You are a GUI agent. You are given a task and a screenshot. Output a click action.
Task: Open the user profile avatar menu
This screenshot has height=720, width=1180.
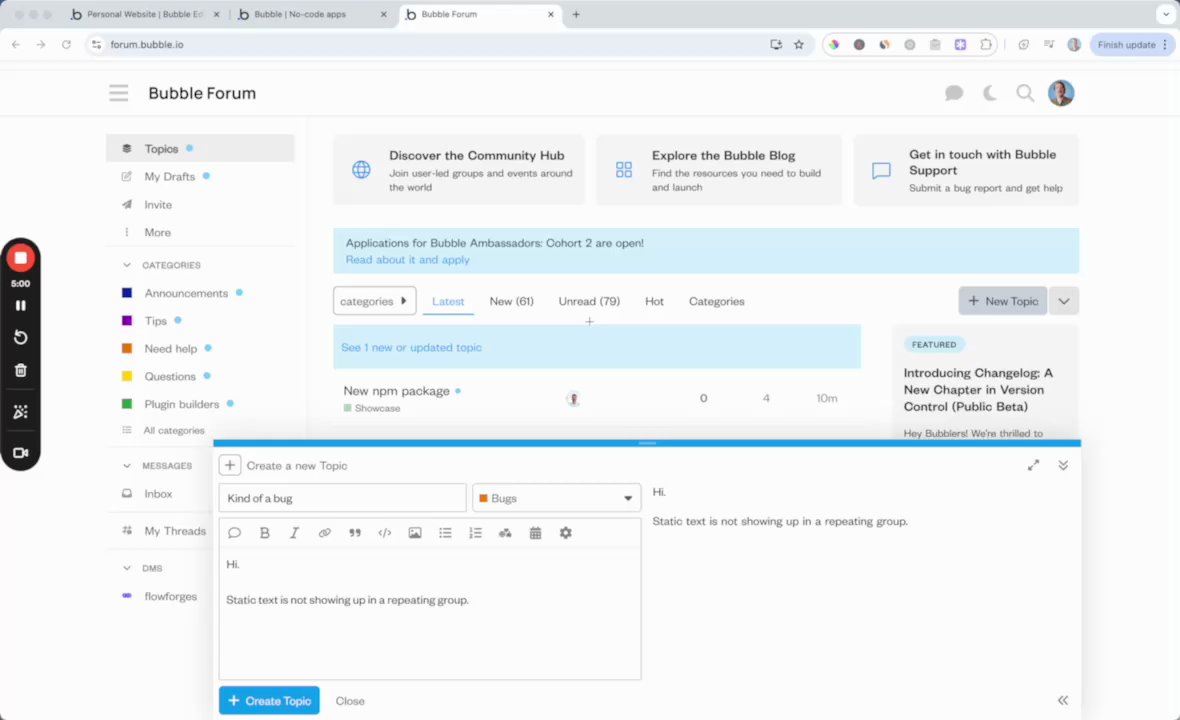[x=1060, y=93]
